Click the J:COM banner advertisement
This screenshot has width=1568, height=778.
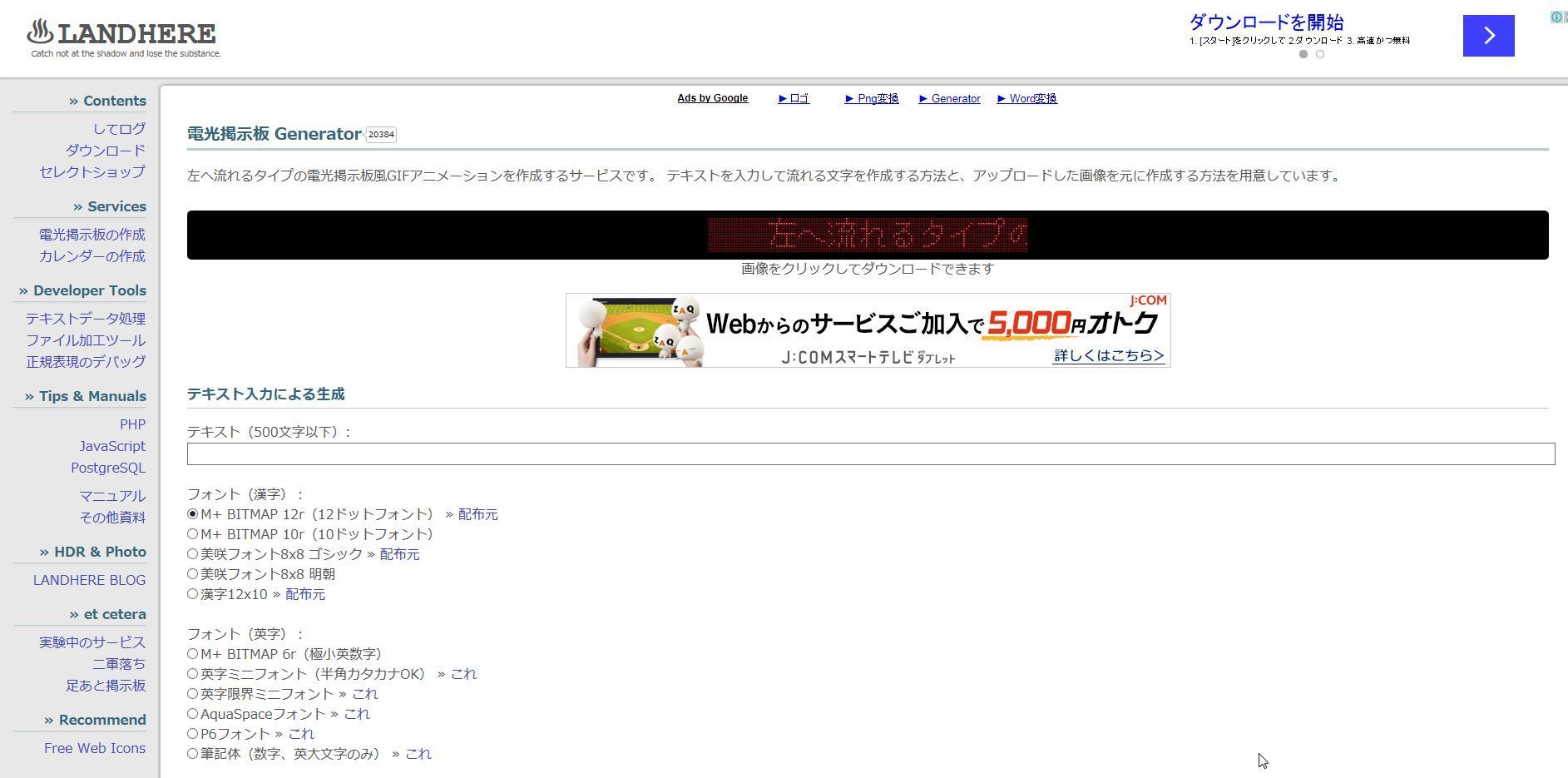coord(868,330)
